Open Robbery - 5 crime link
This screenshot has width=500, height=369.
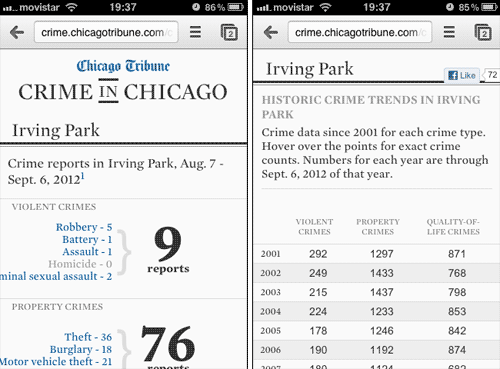click(84, 227)
